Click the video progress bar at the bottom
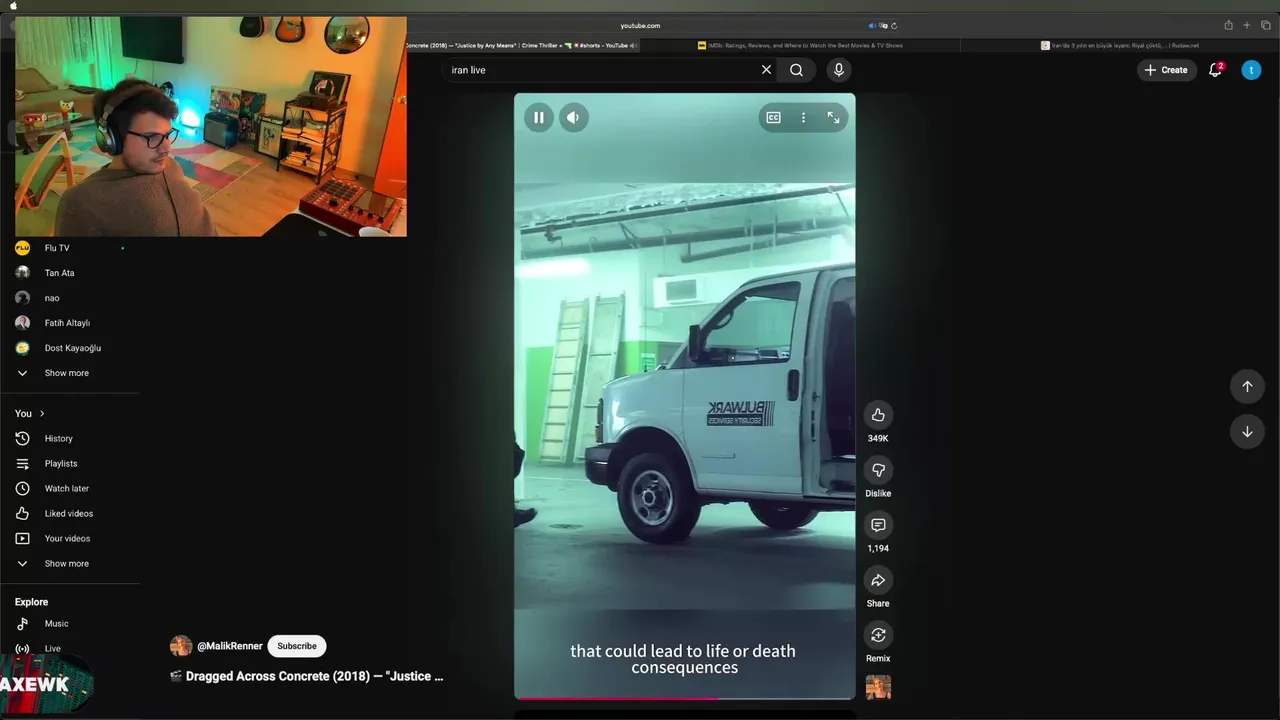 point(685,698)
